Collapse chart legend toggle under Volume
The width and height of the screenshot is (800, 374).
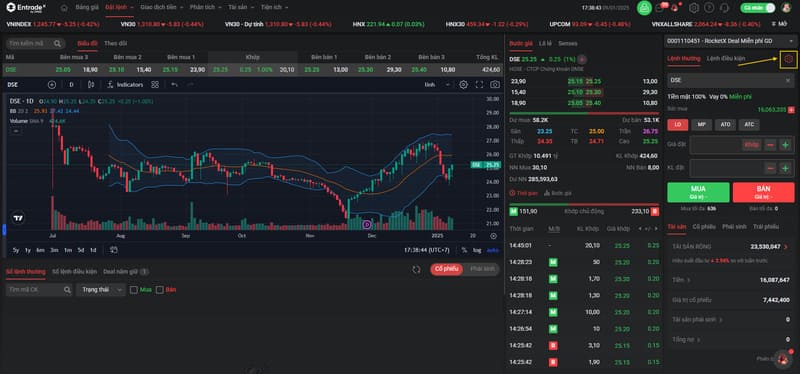[x=16, y=131]
